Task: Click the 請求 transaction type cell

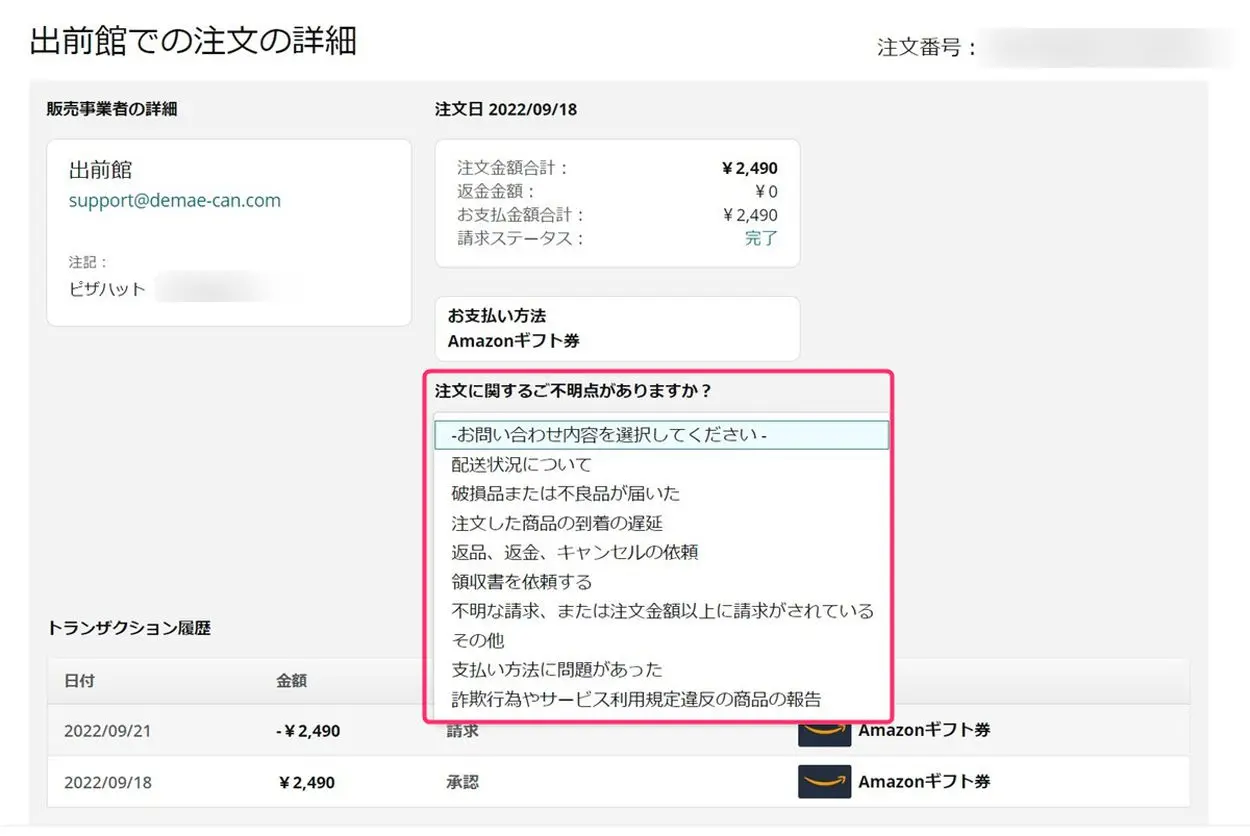Action: [x=462, y=731]
